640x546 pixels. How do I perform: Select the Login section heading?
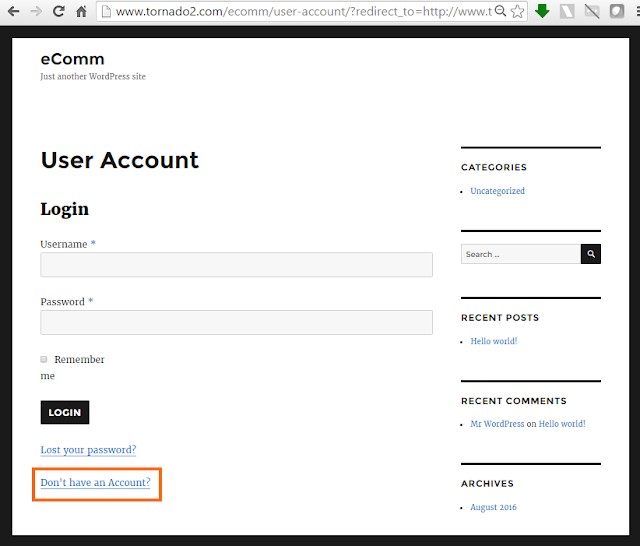click(64, 209)
